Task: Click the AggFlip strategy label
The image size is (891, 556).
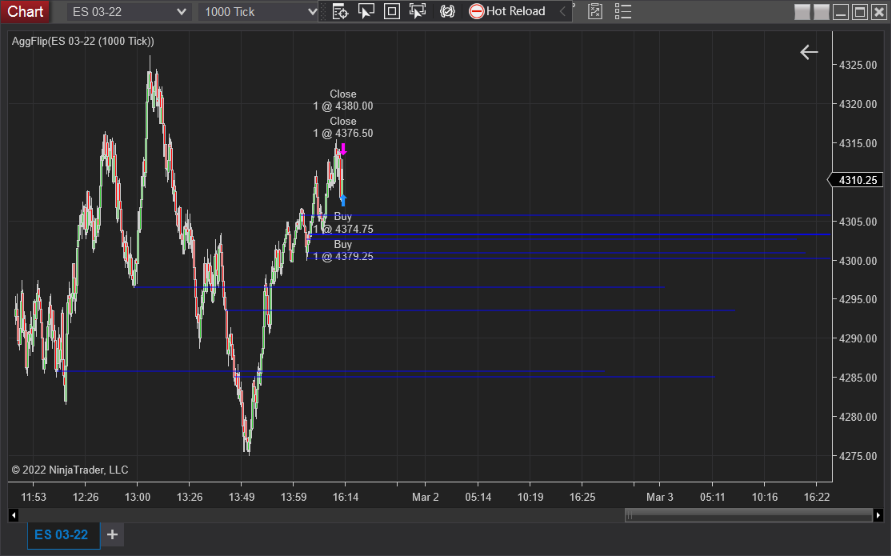Action: click(83, 41)
